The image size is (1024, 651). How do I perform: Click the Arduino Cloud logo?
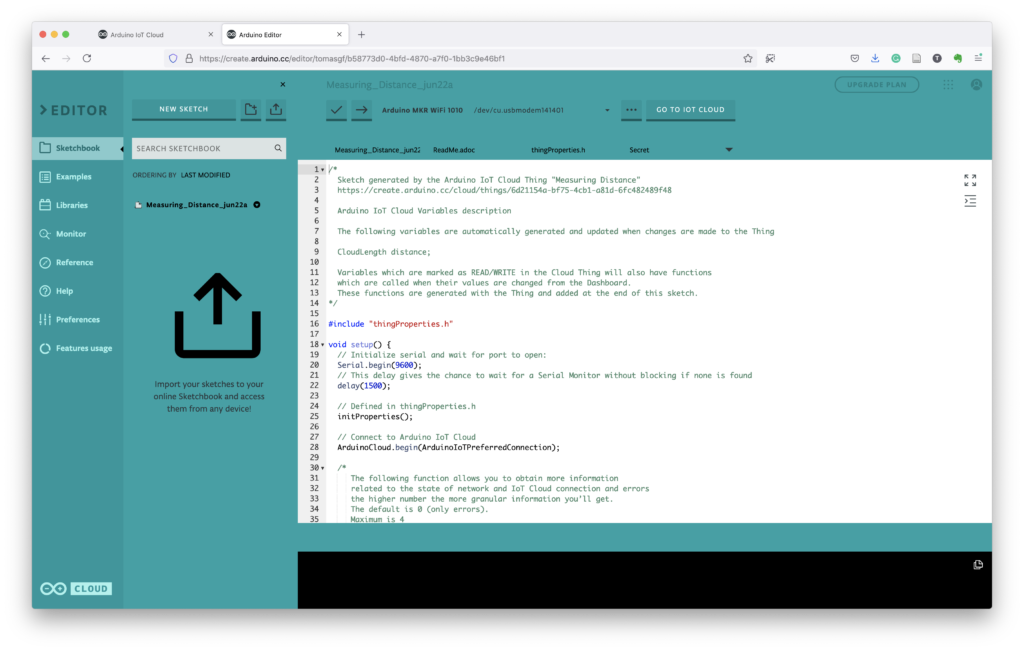(76, 588)
